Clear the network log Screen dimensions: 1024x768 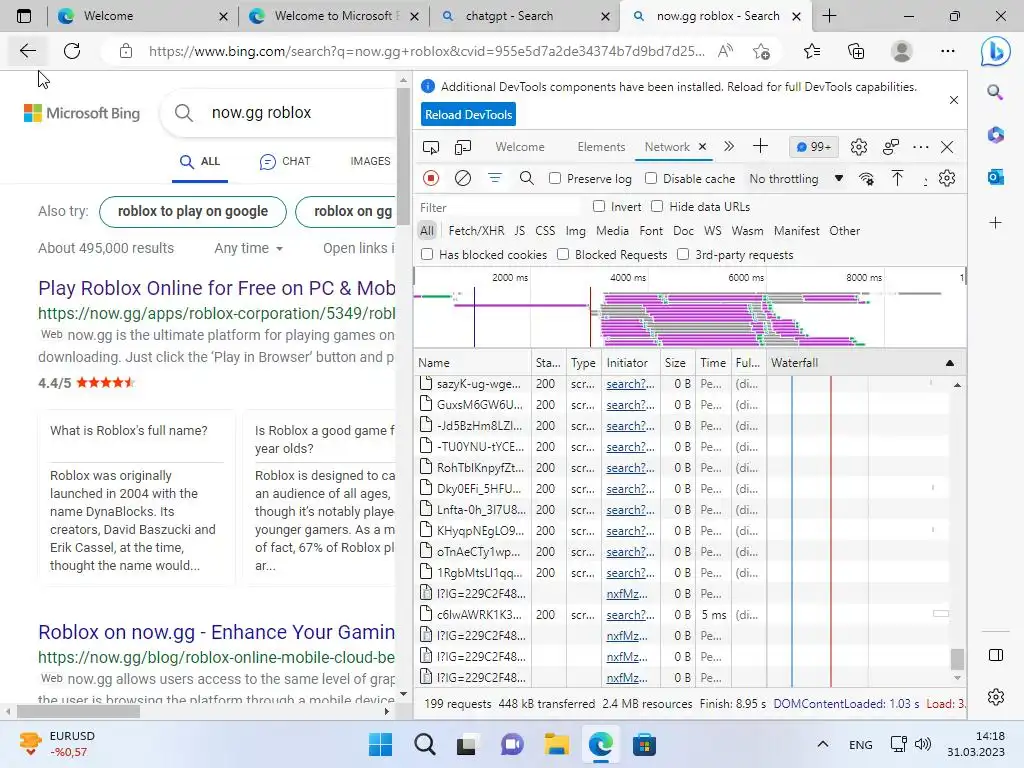coord(462,178)
